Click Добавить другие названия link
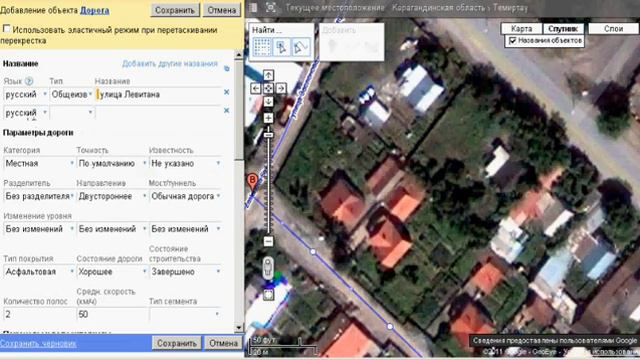Screen dimensions: 640x360 170,64
